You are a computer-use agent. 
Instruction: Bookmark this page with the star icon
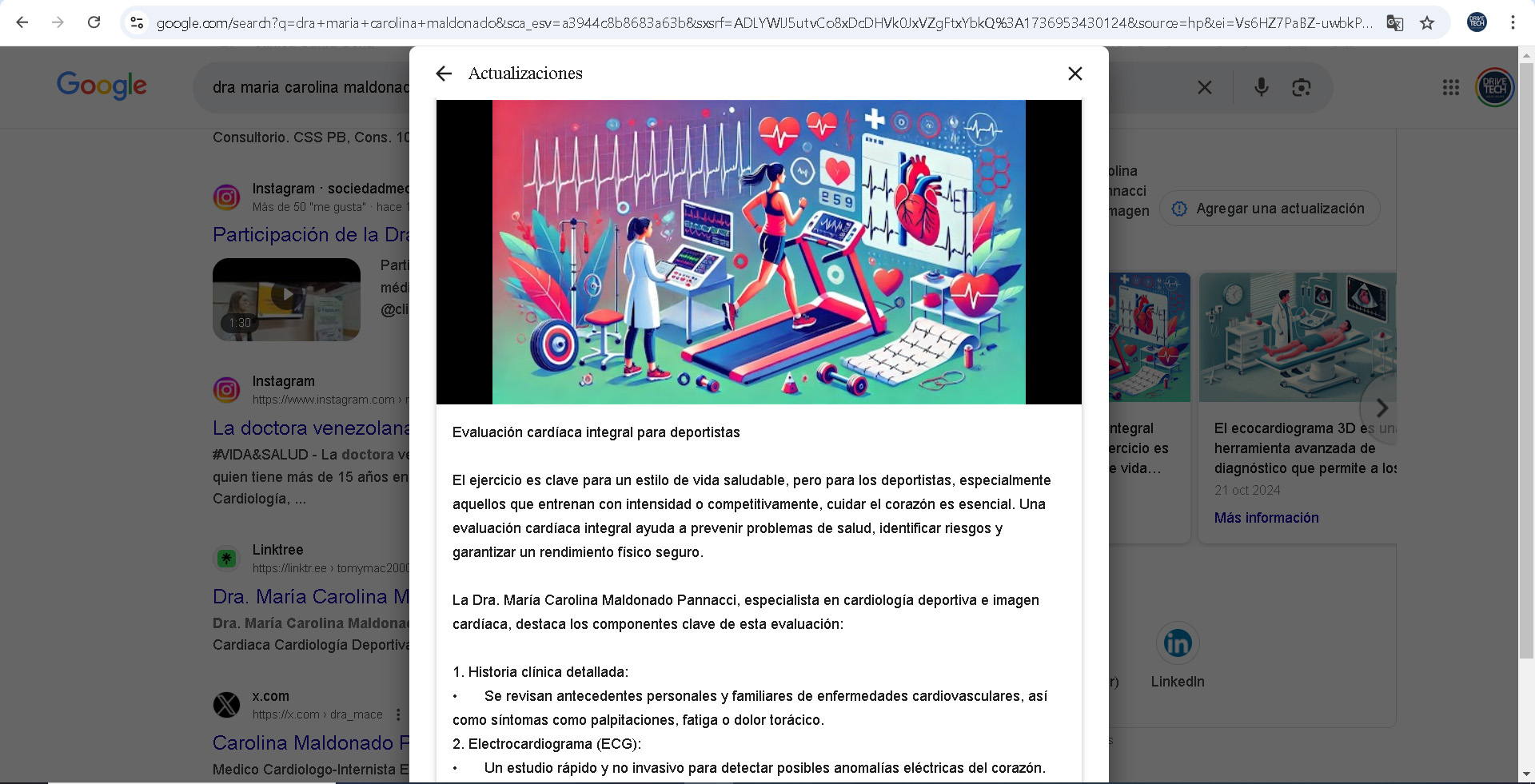coord(1427,22)
